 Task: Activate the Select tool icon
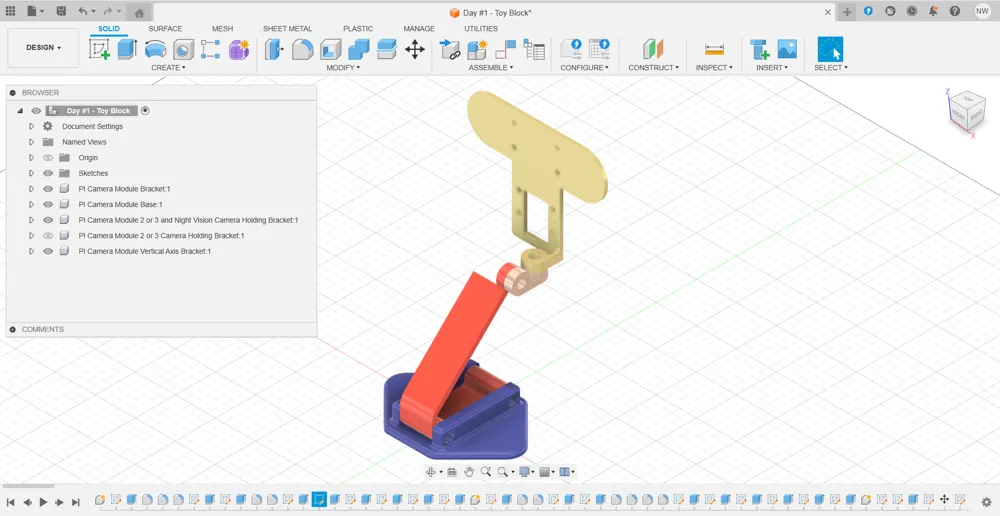(830, 49)
